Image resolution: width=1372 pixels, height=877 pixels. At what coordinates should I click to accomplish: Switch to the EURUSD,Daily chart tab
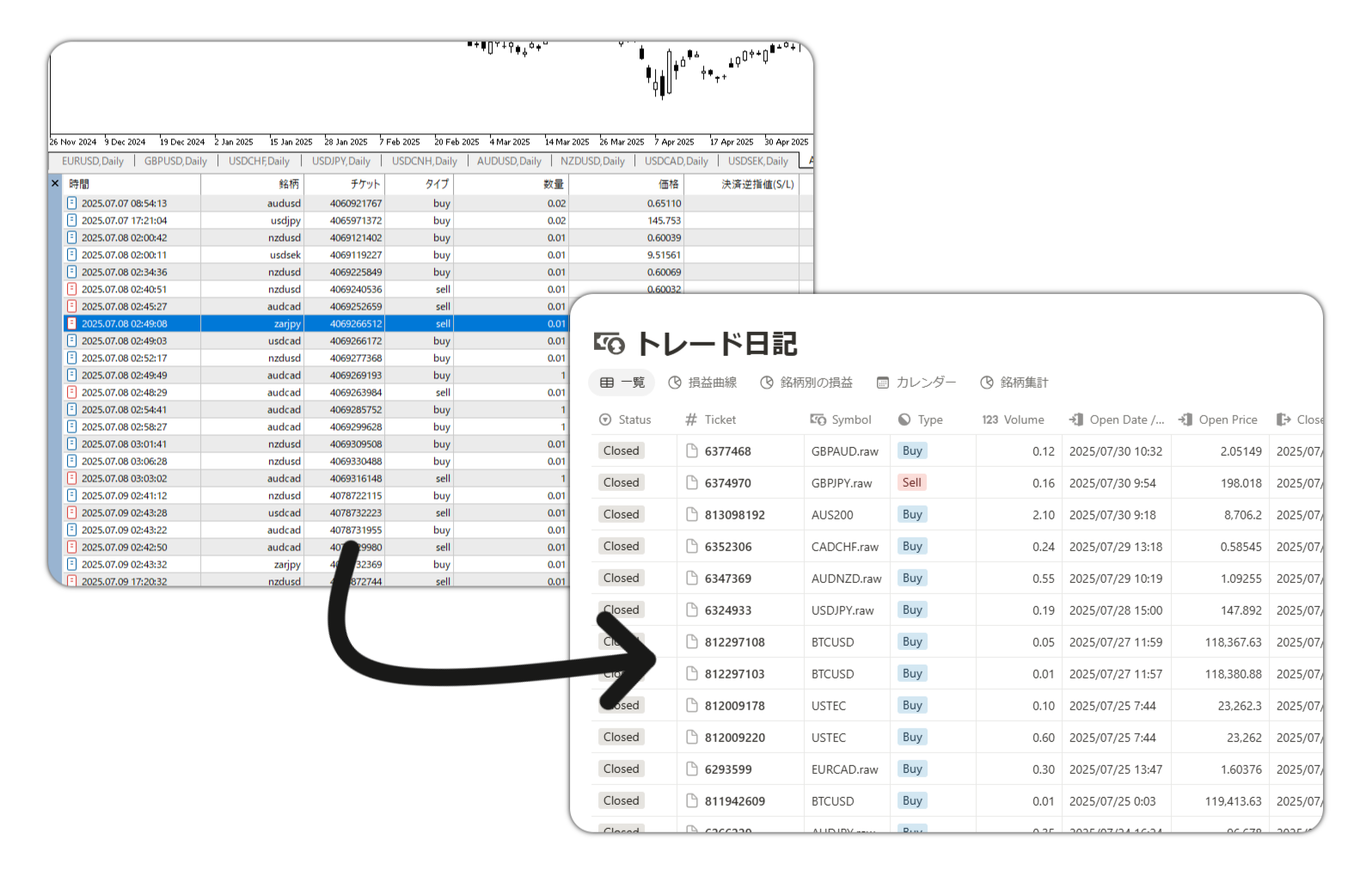(93, 161)
